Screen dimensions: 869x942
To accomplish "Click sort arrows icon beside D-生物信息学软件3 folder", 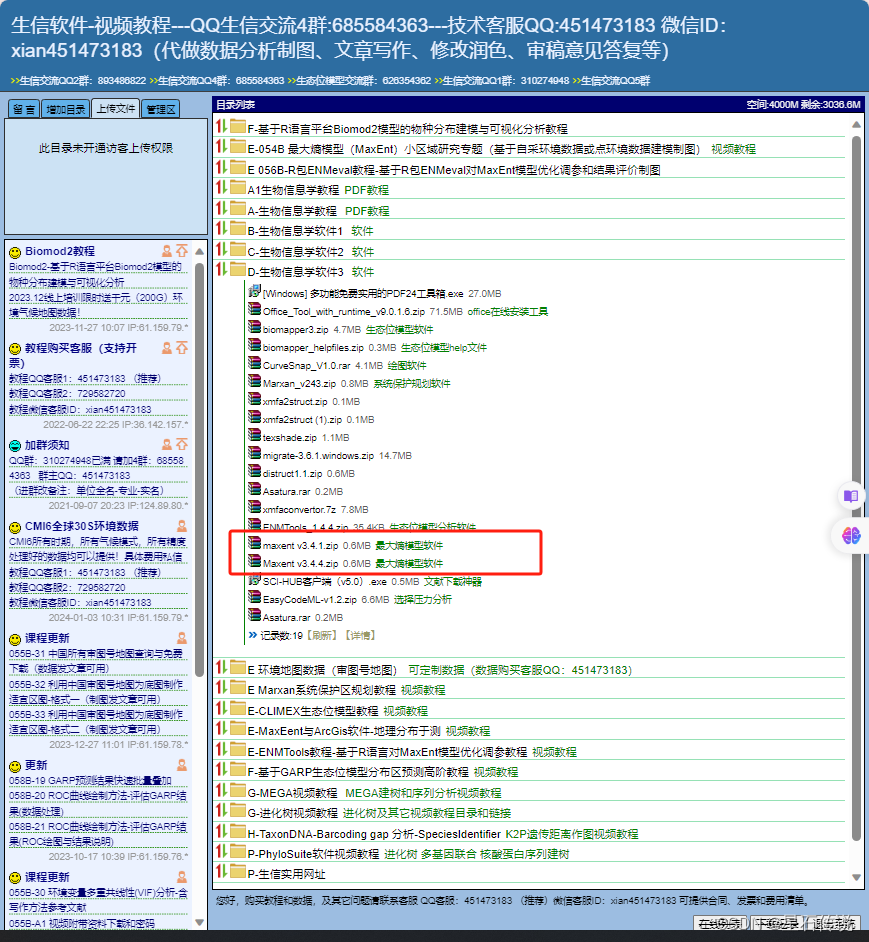I will (x=222, y=270).
